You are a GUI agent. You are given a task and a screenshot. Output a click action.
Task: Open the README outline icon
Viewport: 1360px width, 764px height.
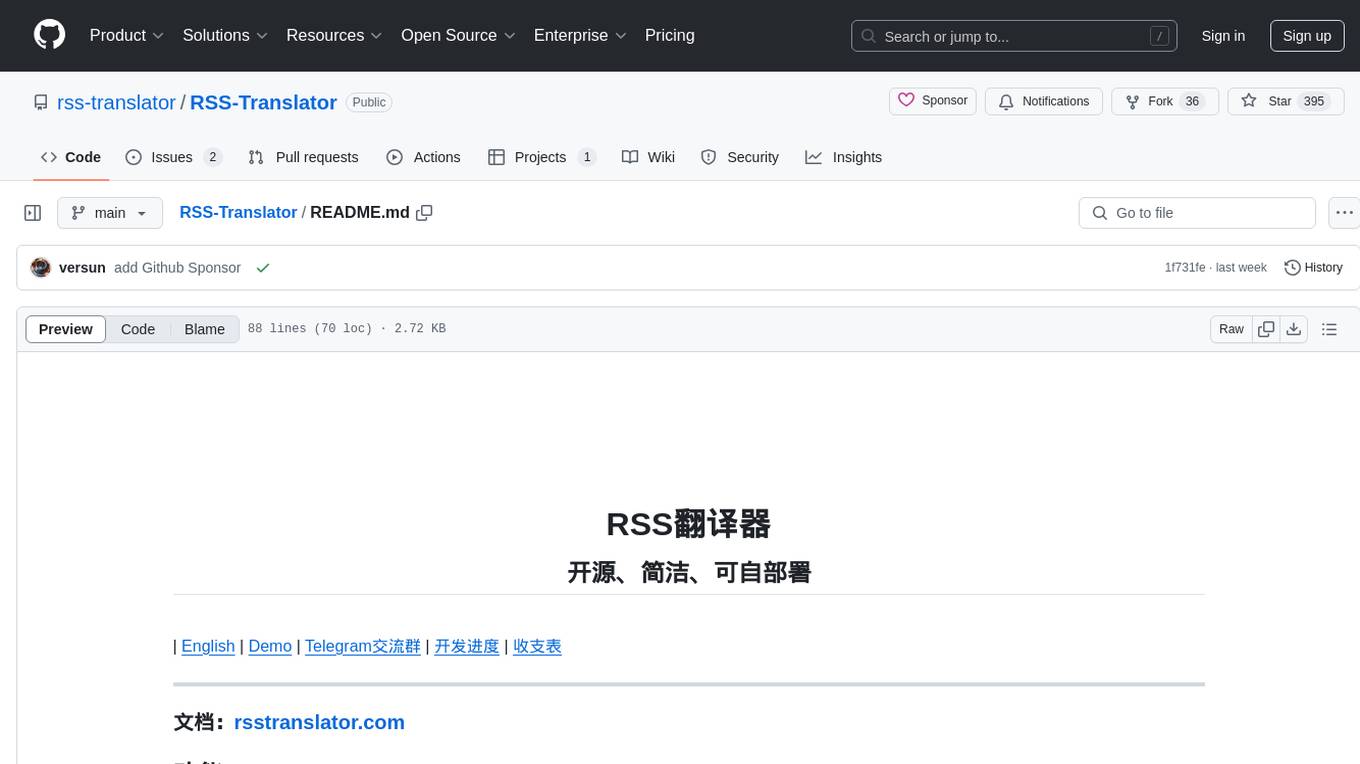(x=1329, y=329)
